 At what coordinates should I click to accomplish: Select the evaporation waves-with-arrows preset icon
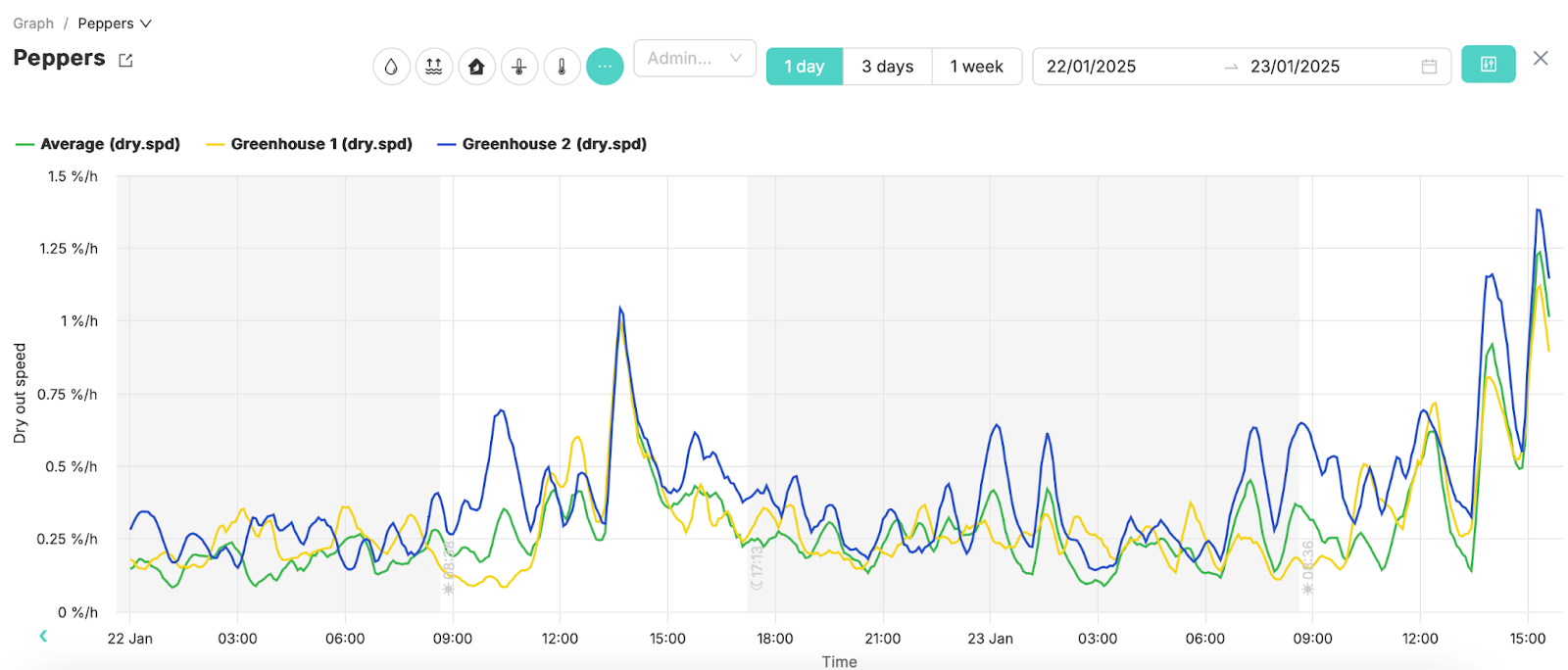click(434, 67)
